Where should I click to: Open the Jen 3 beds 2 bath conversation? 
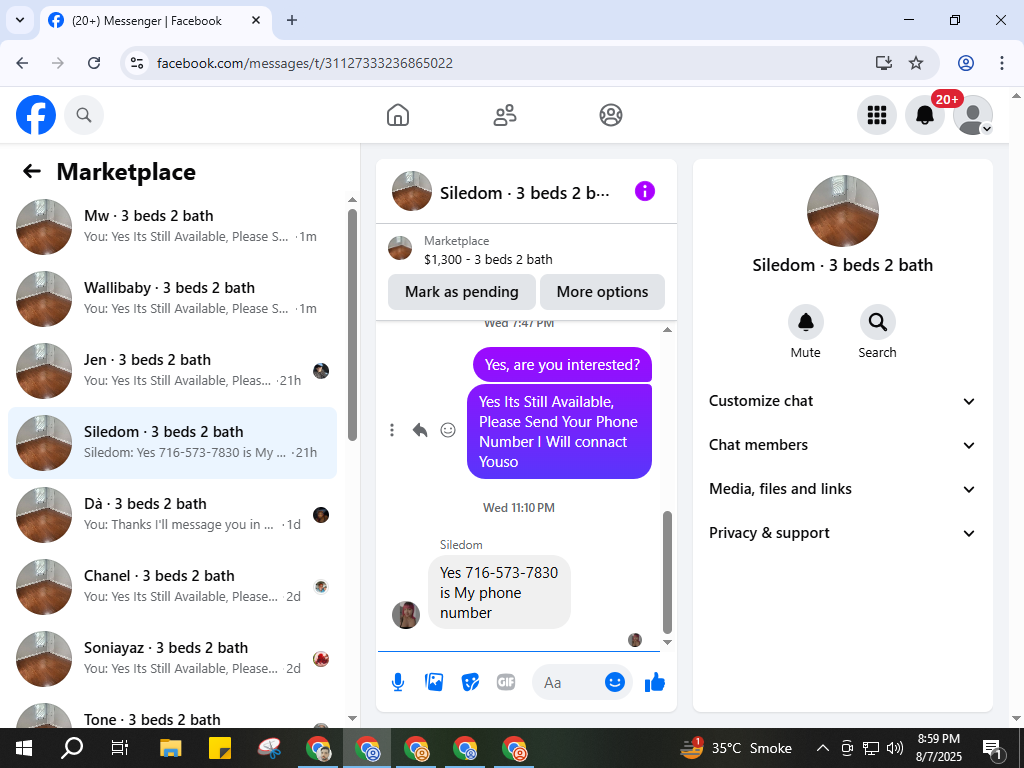coord(172,371)
